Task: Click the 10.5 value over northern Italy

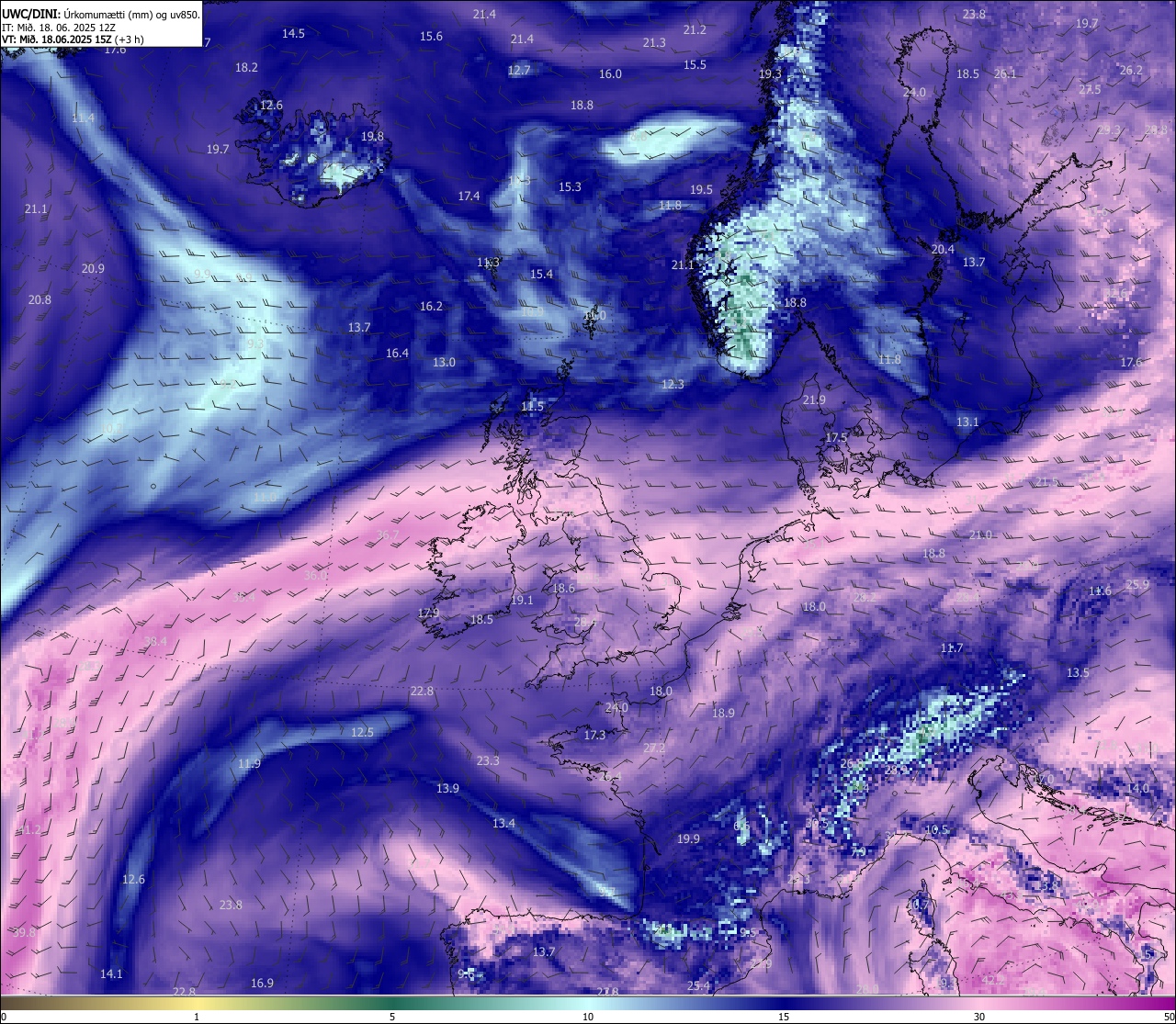Action: pyautogui.click(x=936, y=830)
